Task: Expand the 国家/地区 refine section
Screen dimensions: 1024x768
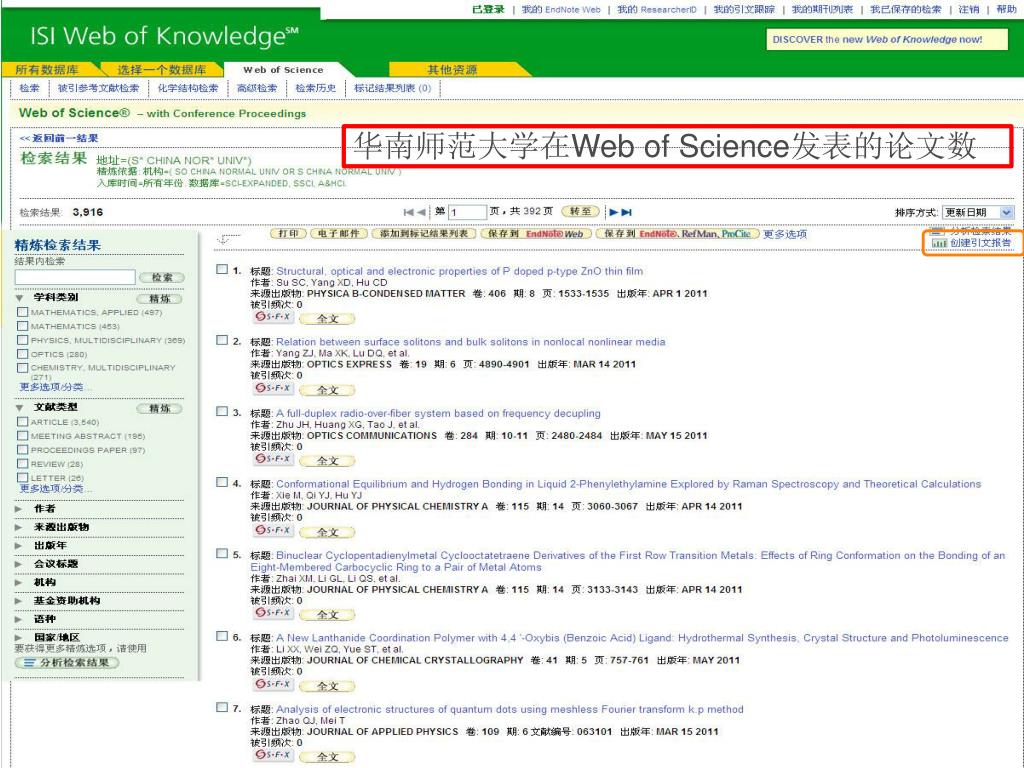Action: [x=20, y=637]
